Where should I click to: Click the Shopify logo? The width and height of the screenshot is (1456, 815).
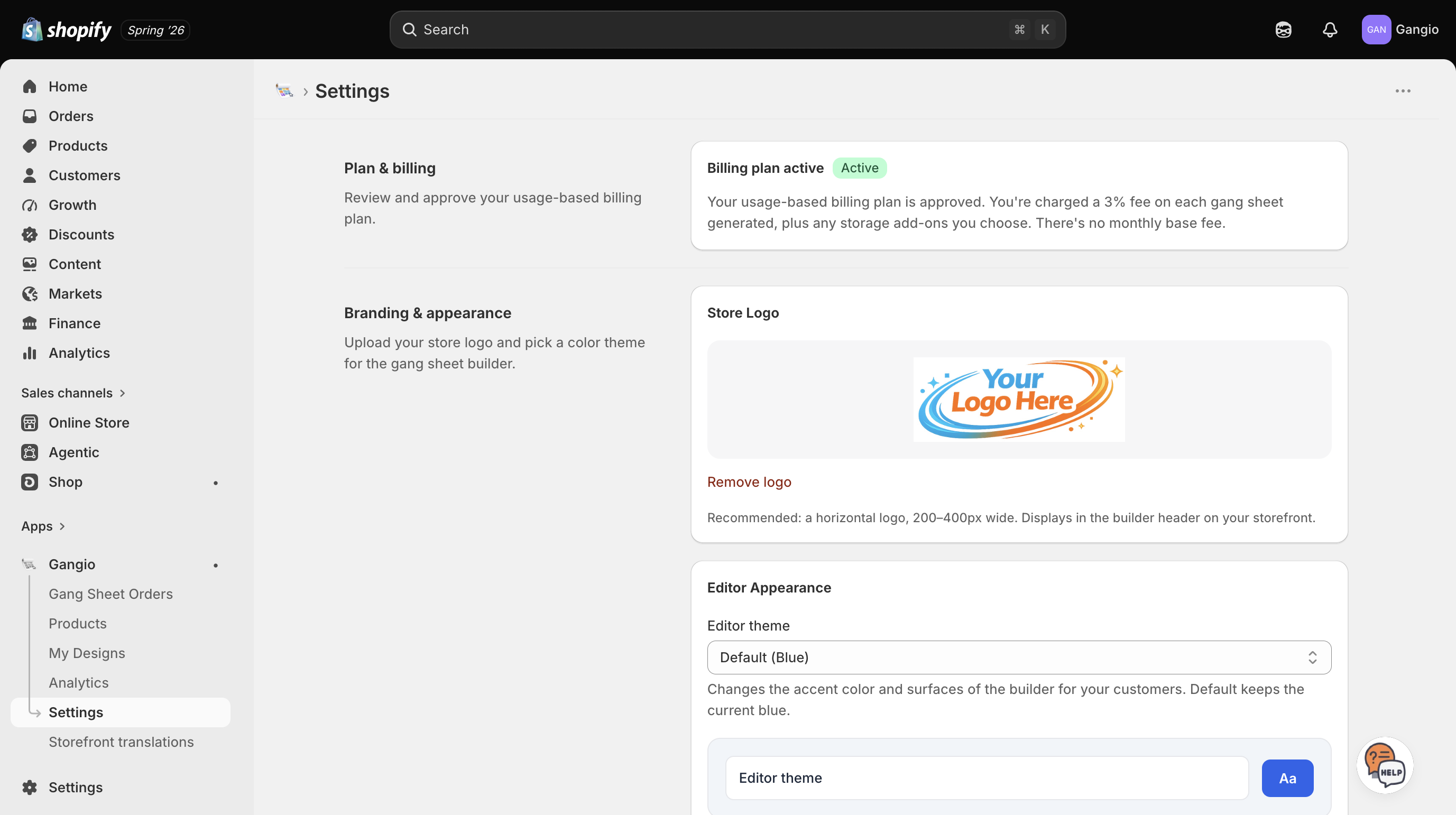coord(66,30)
